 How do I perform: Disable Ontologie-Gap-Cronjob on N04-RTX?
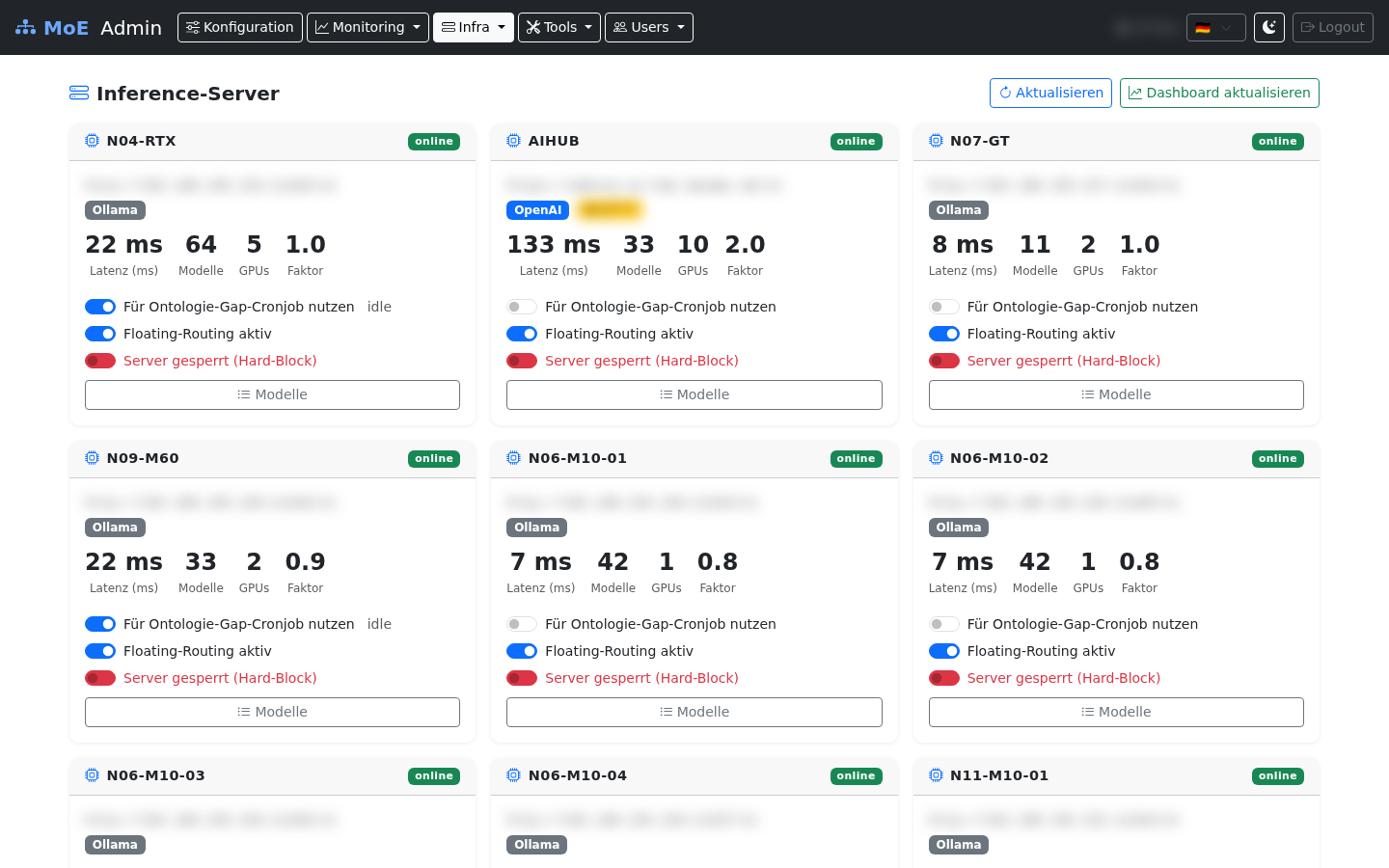(x=100, y=307)
